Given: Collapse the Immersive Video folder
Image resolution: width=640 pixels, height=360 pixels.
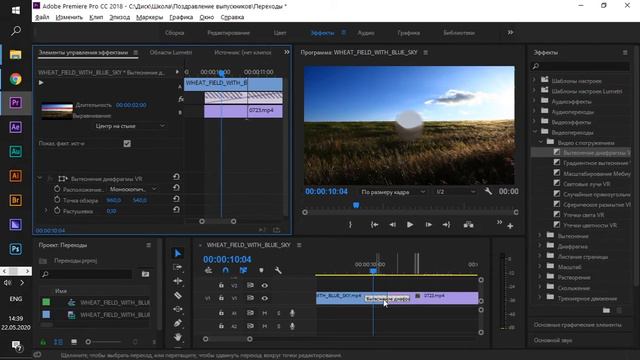Looking at the screenshot, I should coord(540,142).
